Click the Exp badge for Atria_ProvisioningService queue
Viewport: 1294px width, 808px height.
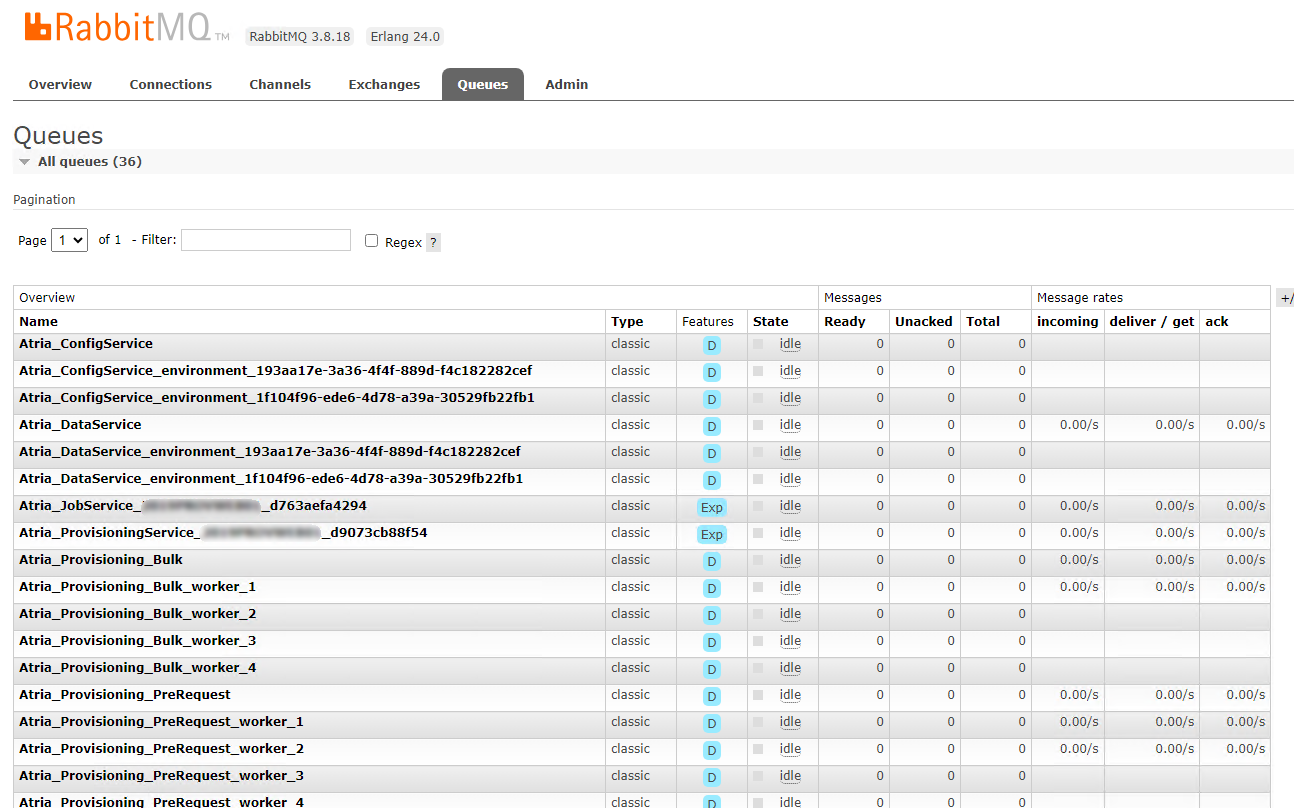coord(711,535)
